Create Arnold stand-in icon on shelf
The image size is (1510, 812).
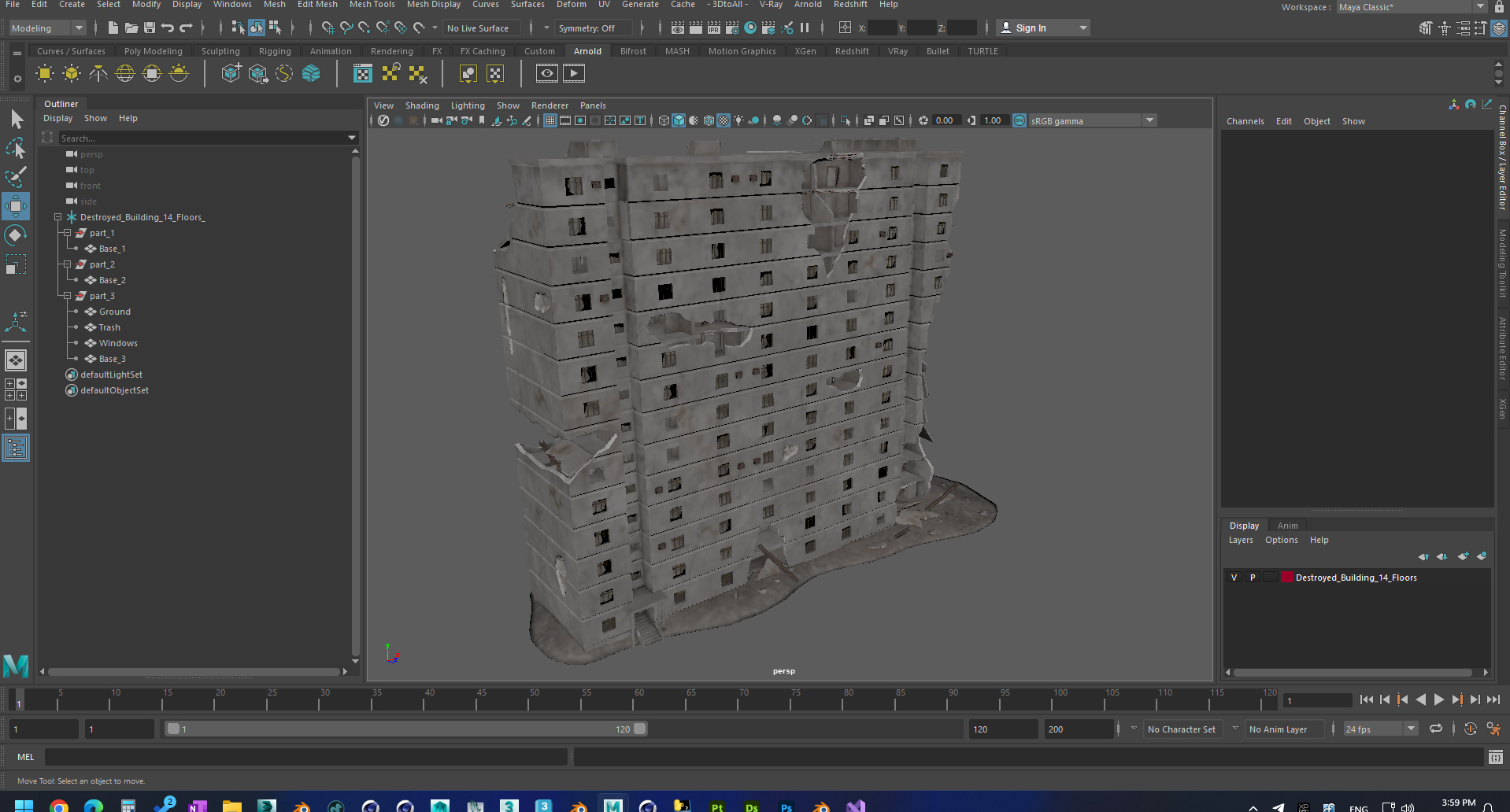(x=231, y=74)
